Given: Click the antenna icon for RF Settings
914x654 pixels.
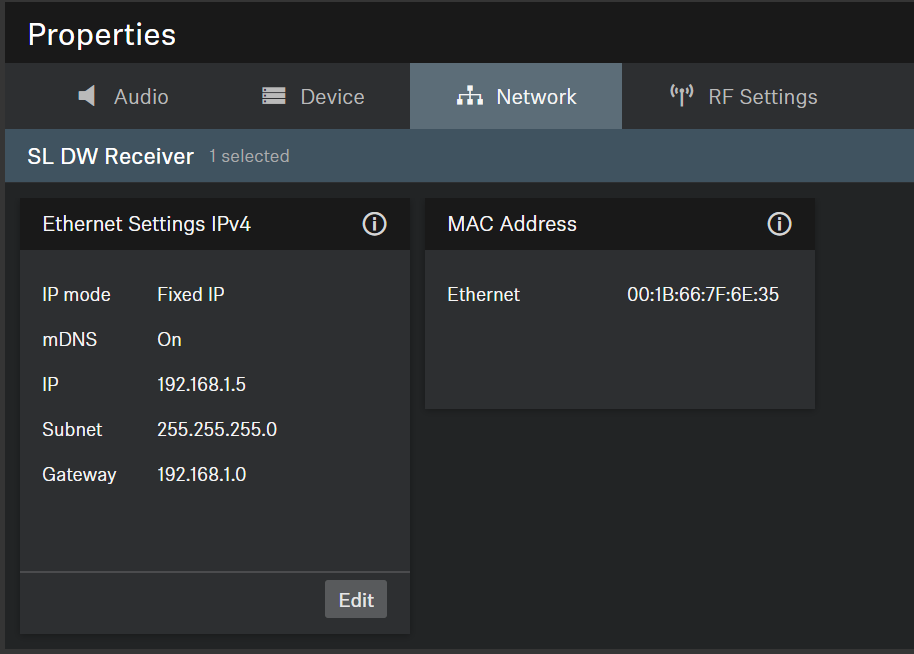Looking at the screenshot, I should [x=681, y=96].
